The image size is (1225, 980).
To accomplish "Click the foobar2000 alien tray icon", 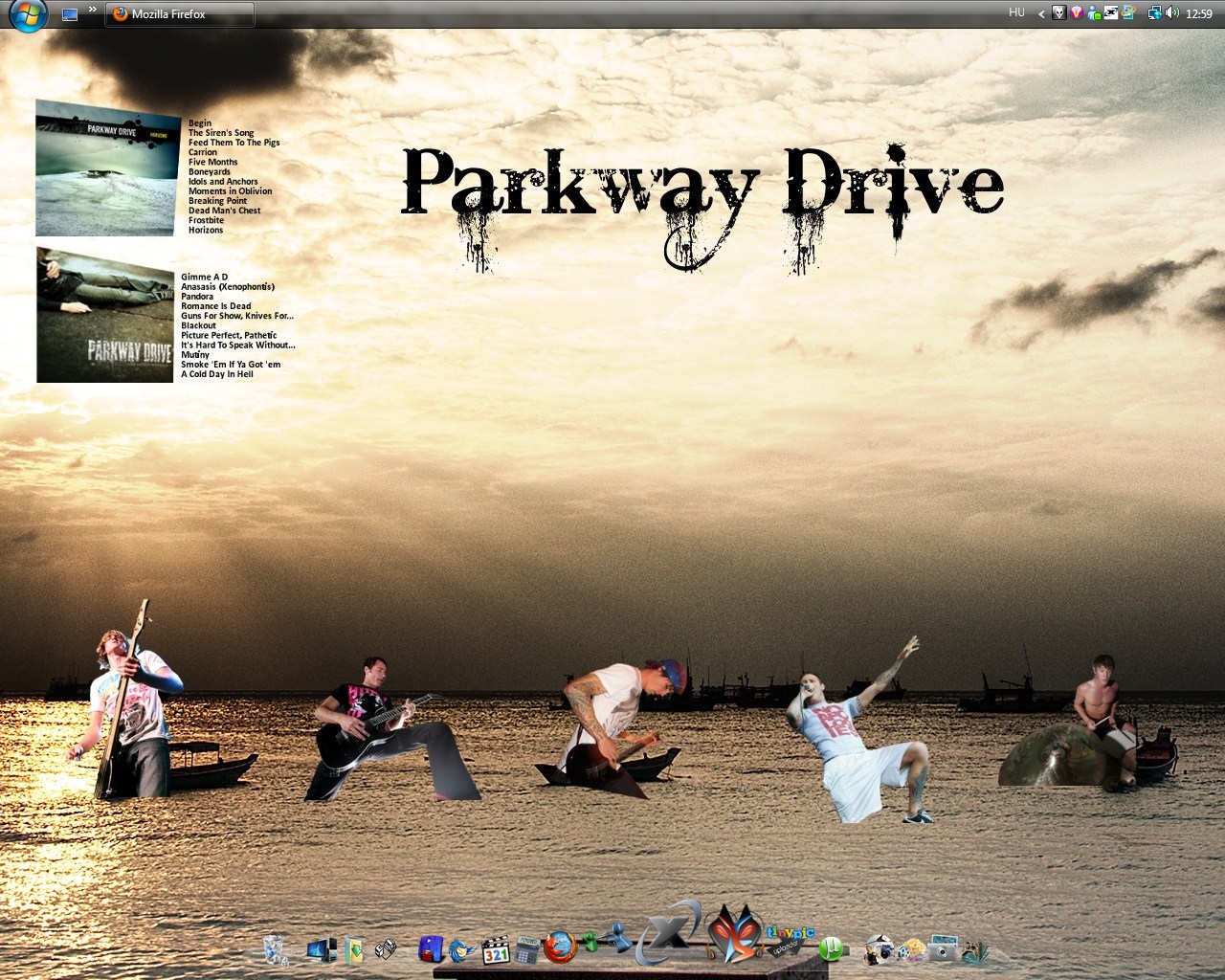I will coord(1059,13).
